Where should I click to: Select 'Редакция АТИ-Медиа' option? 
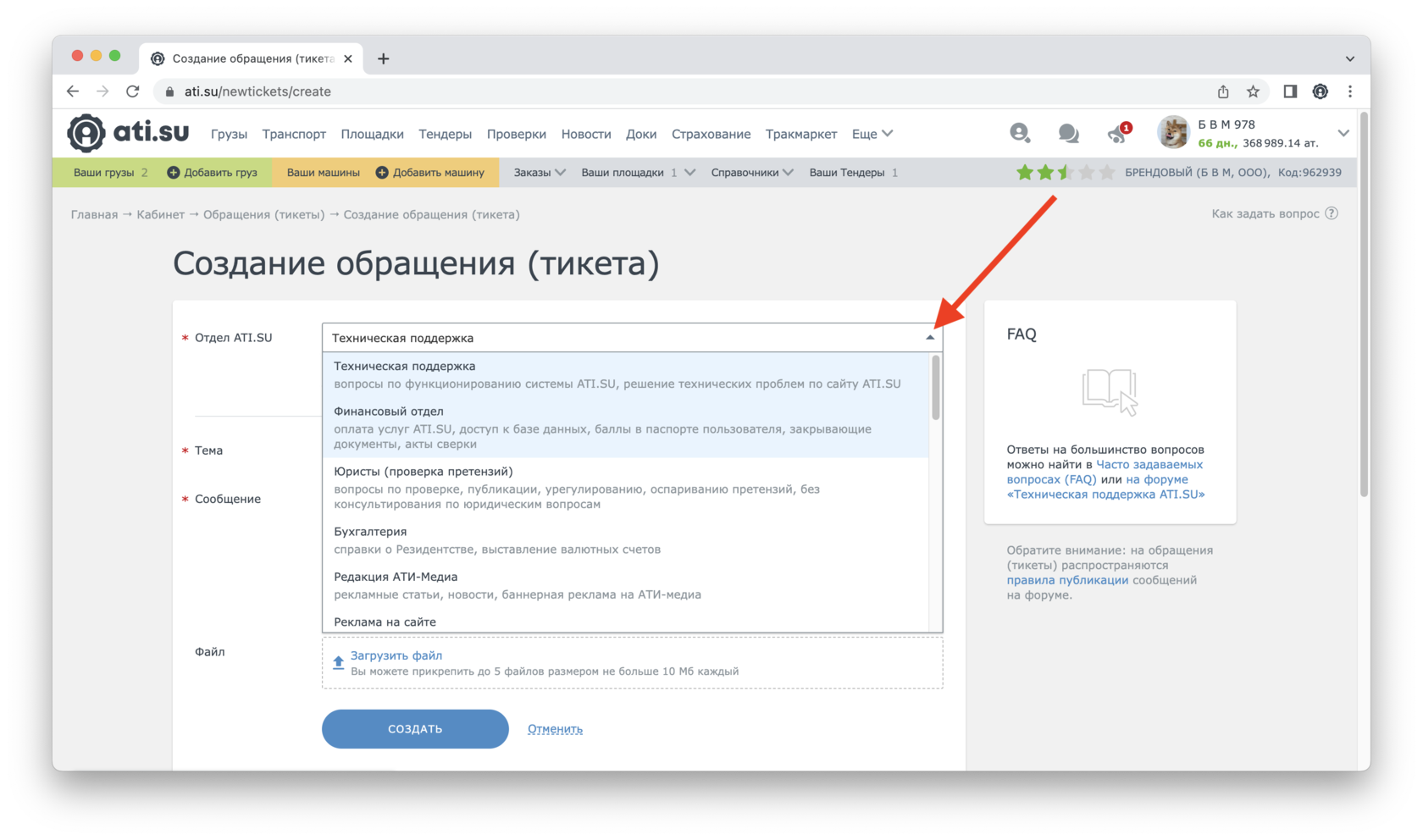click(625, 585)
